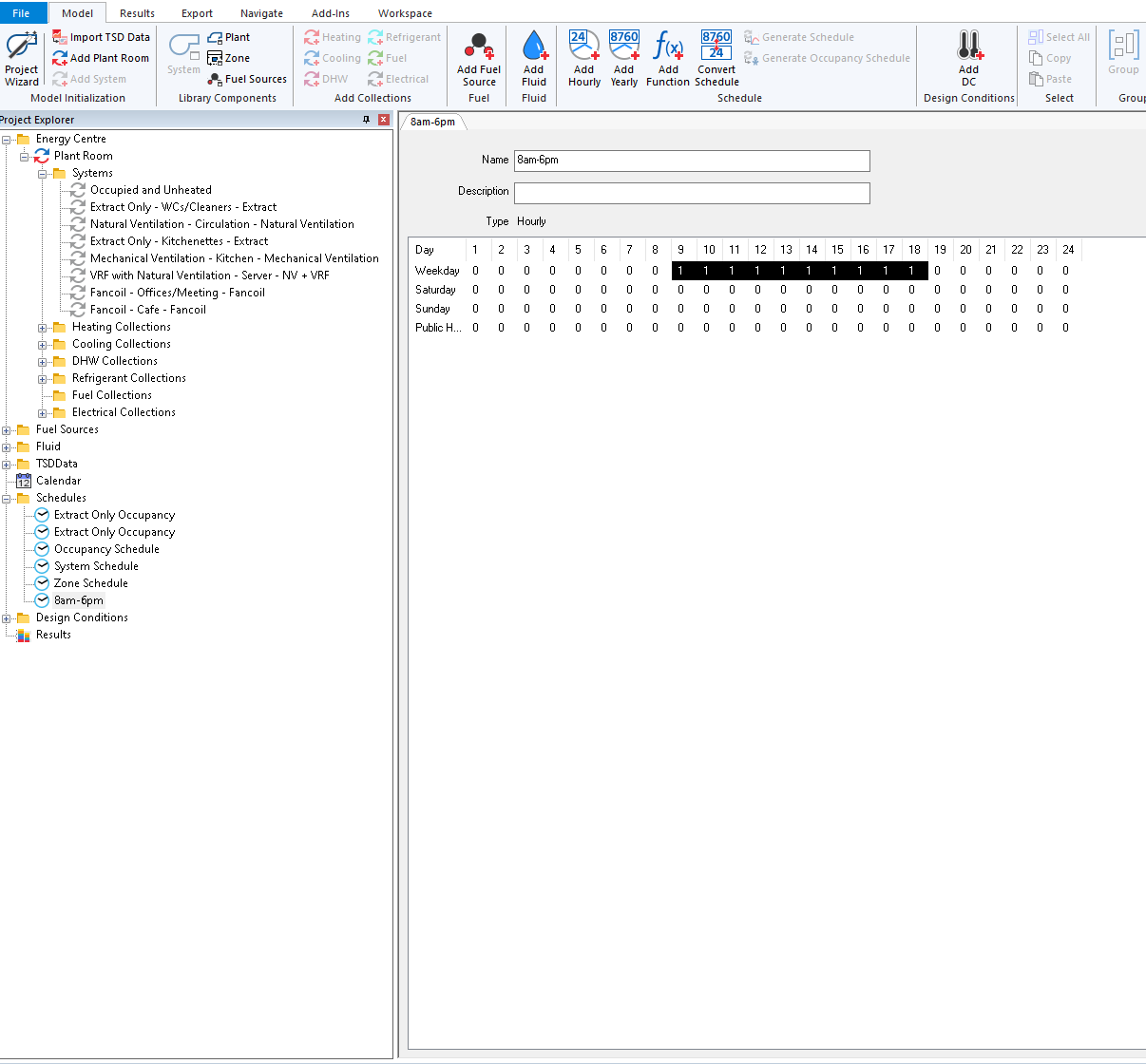Select the Zone library component

tap(229, 58)
